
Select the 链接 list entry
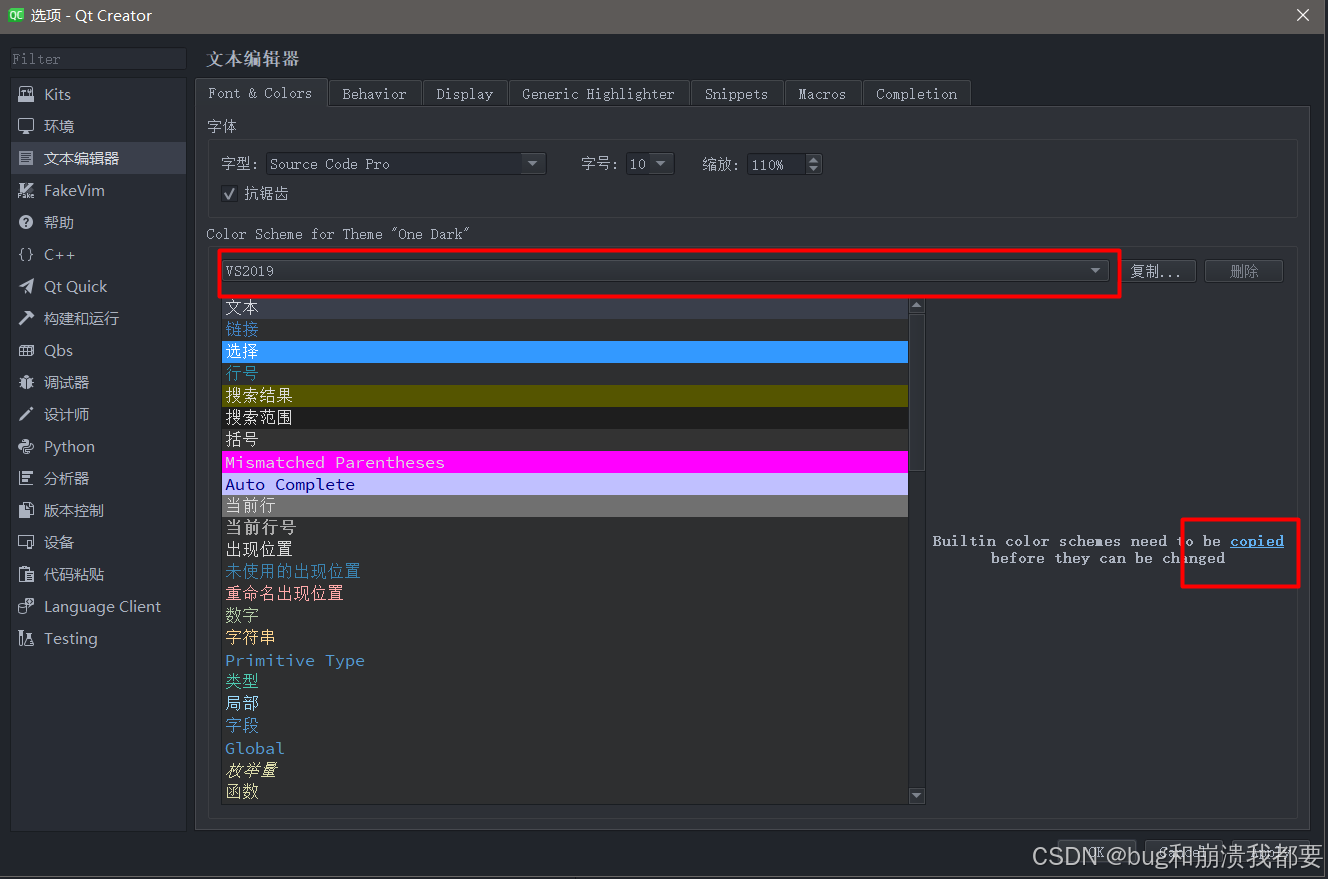click(x=565, y=330)
